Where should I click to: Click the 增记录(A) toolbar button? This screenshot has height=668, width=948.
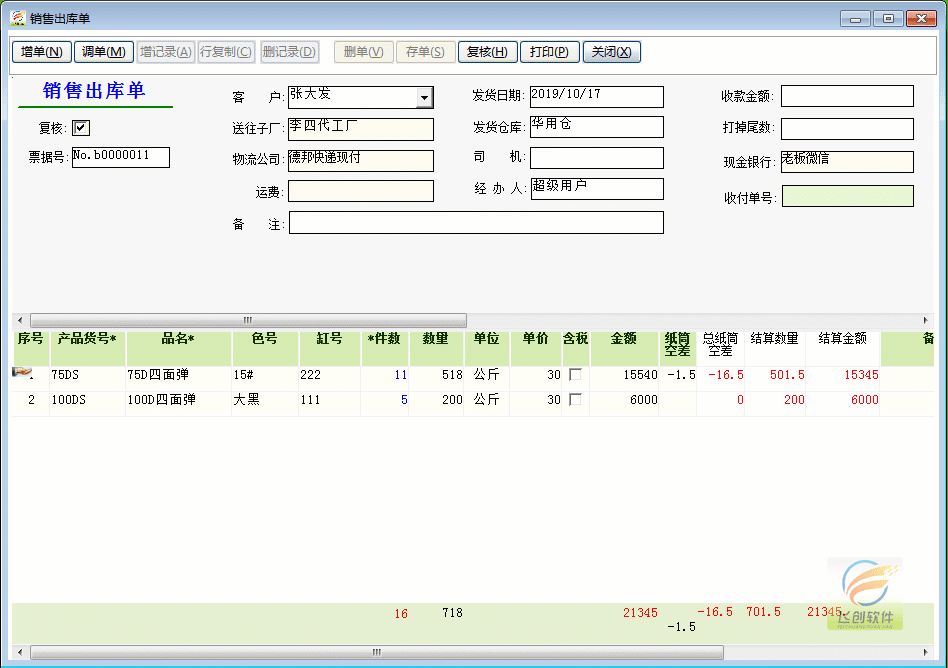click(x=166, y=52)
